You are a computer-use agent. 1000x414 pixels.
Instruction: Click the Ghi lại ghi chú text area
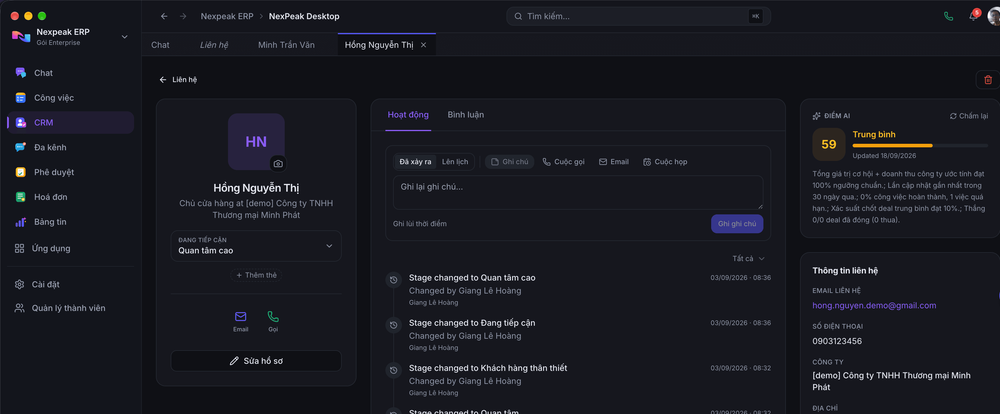point(578,193)
